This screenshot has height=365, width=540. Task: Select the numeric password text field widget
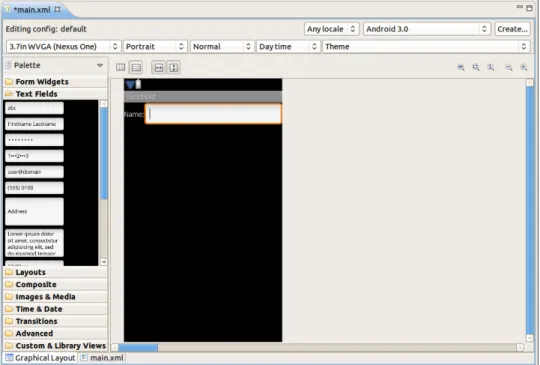point(34,156)
